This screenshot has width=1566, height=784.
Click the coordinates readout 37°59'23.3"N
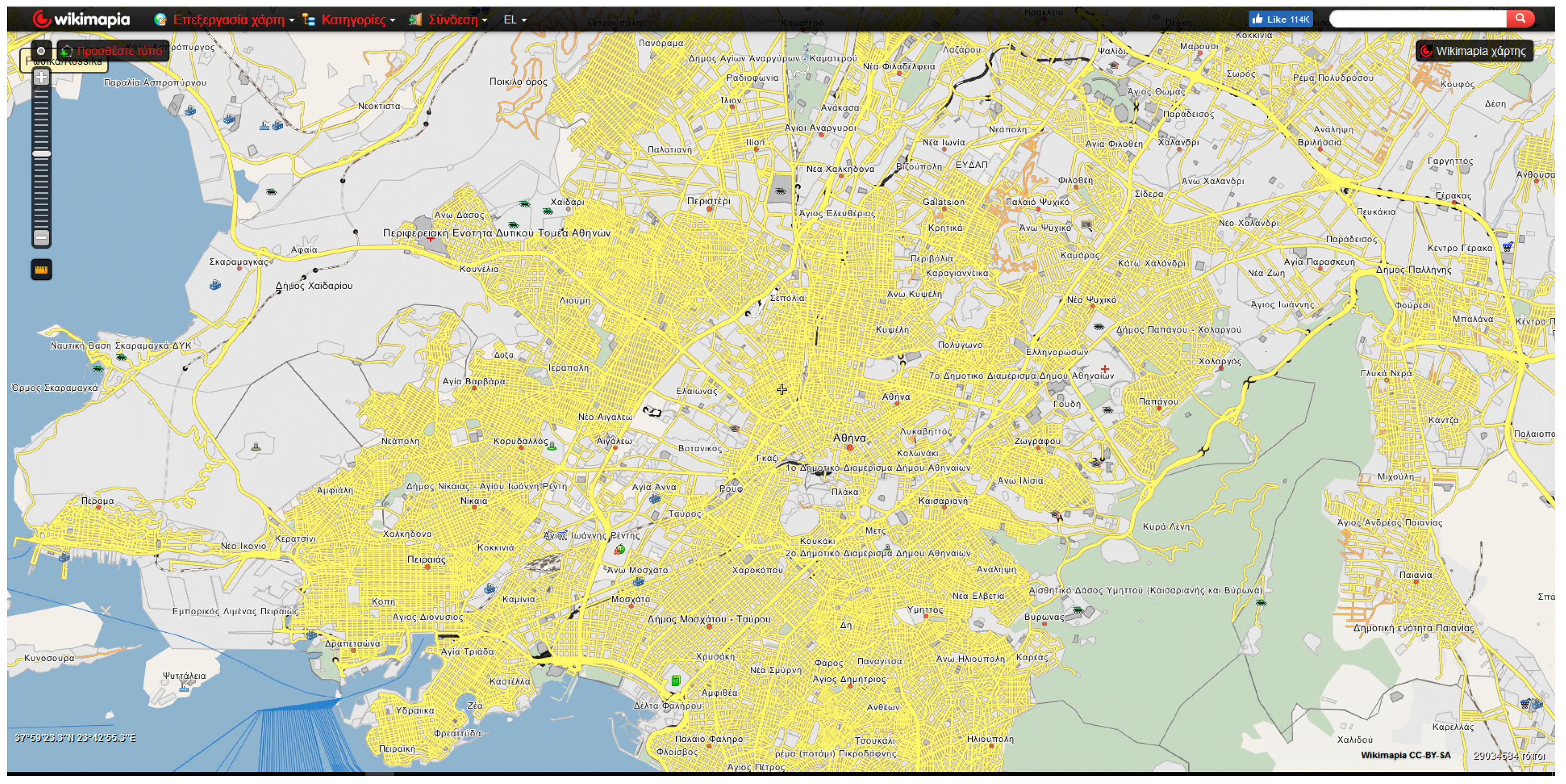75,738
